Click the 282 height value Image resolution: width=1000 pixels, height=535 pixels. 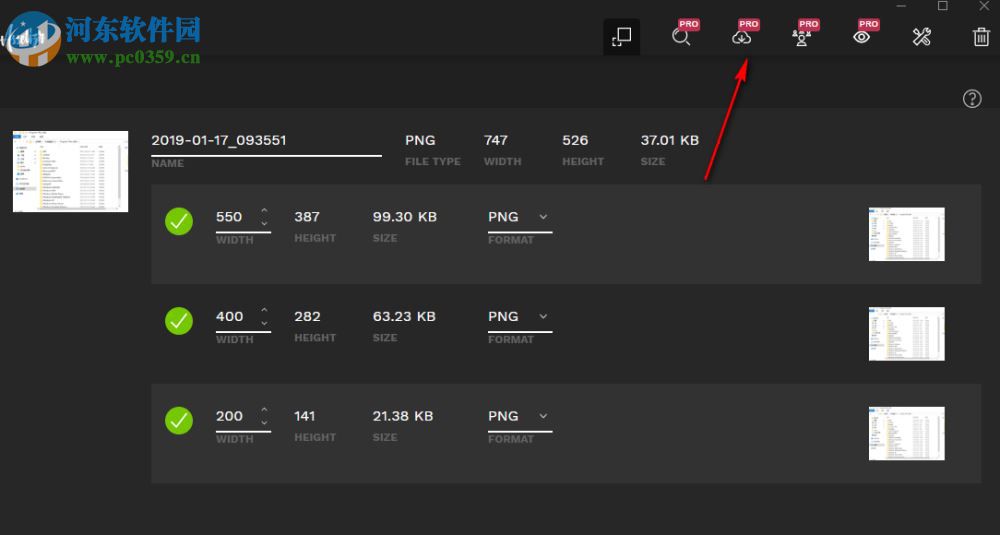(307, 316)
